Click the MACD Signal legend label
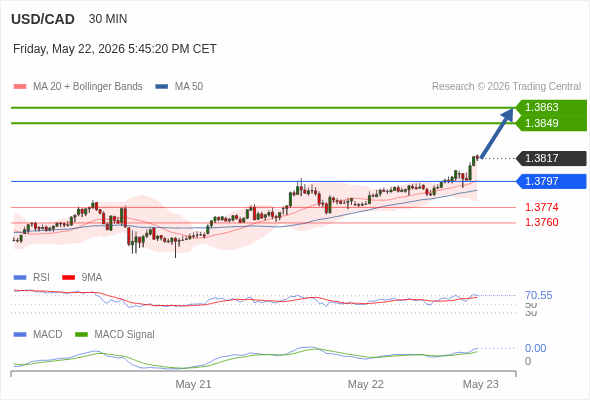This screenshot has width=590, height=400. point(125,334)
